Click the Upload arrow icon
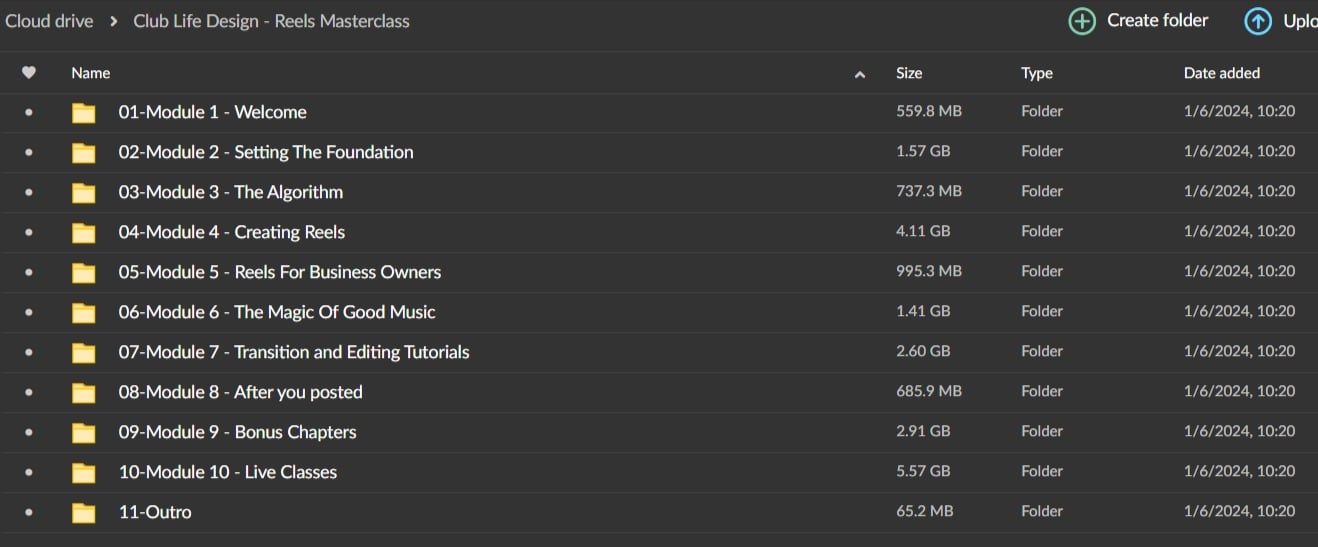Viewport: 1318px width, 547px height. (x=1258, y=21)
